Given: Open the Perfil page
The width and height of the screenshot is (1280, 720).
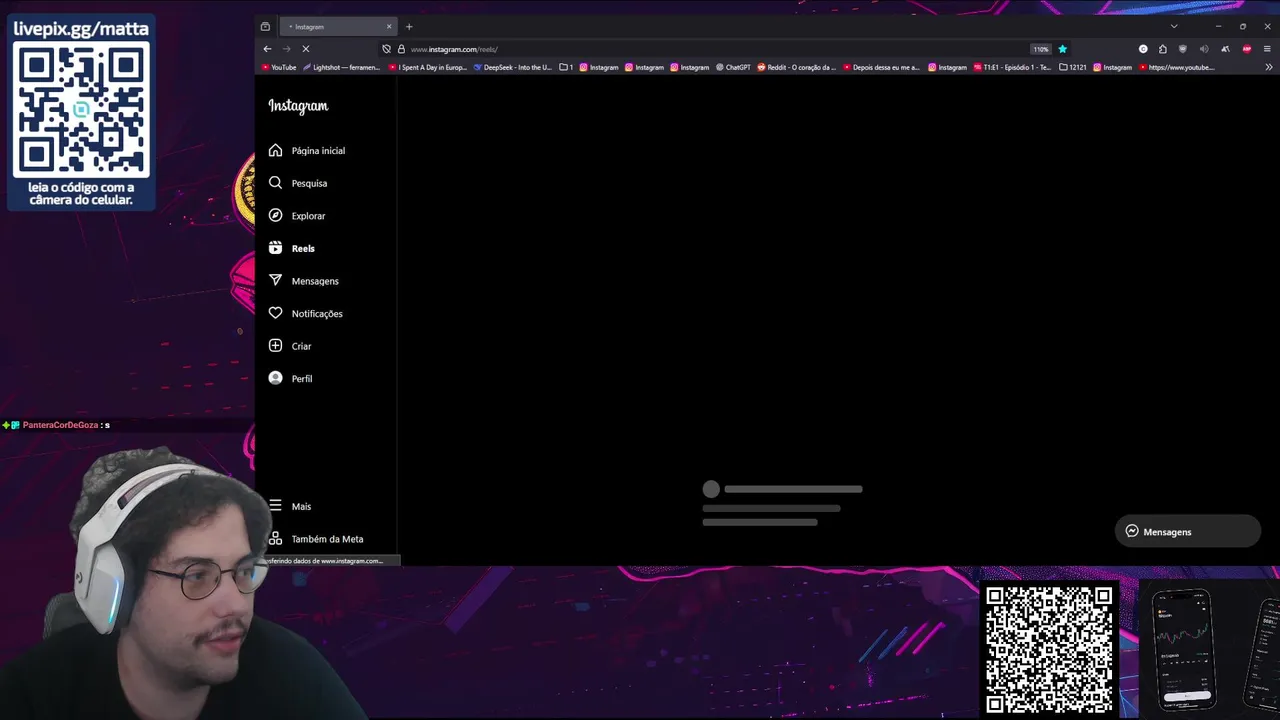Looking at the screenshot, I should click(291, 379).
